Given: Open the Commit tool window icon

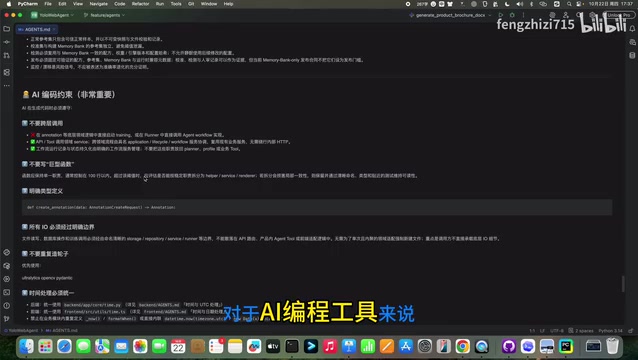Looking at the screenshot, I should click(x=7, y=42).
